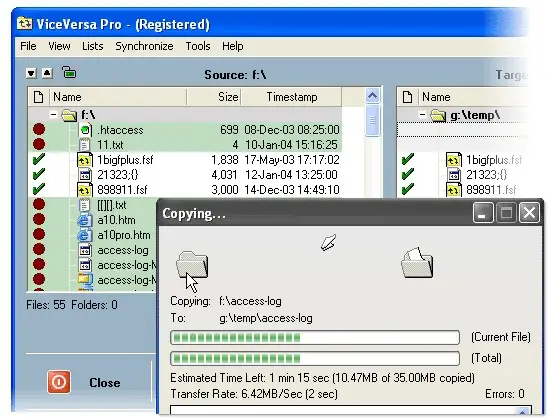Select the [[]].txt file name
The width and height of the screenshot is (550, 420).
pyautogui.click(x=112, y=205)
